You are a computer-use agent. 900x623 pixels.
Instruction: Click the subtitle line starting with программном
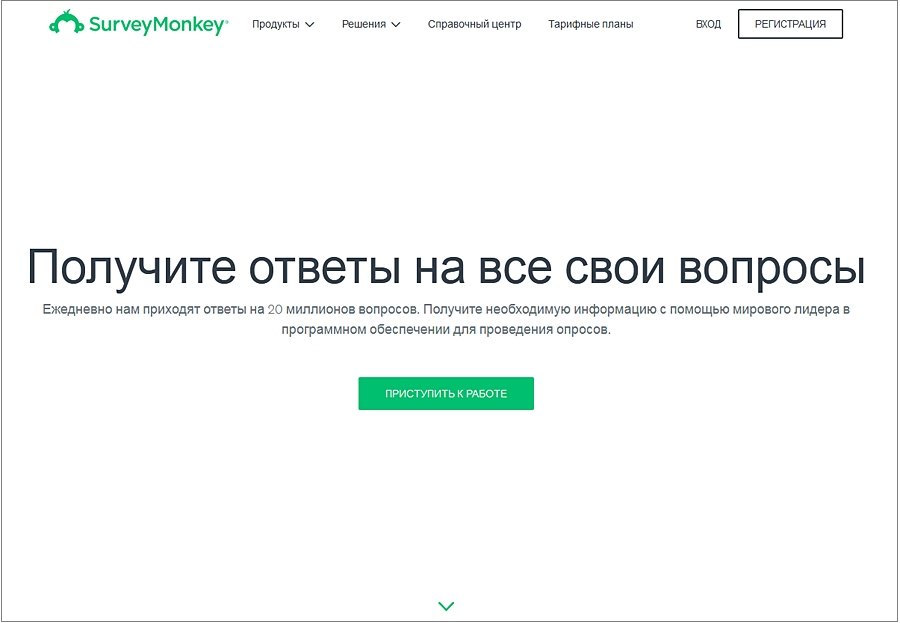tap(446, 331)
